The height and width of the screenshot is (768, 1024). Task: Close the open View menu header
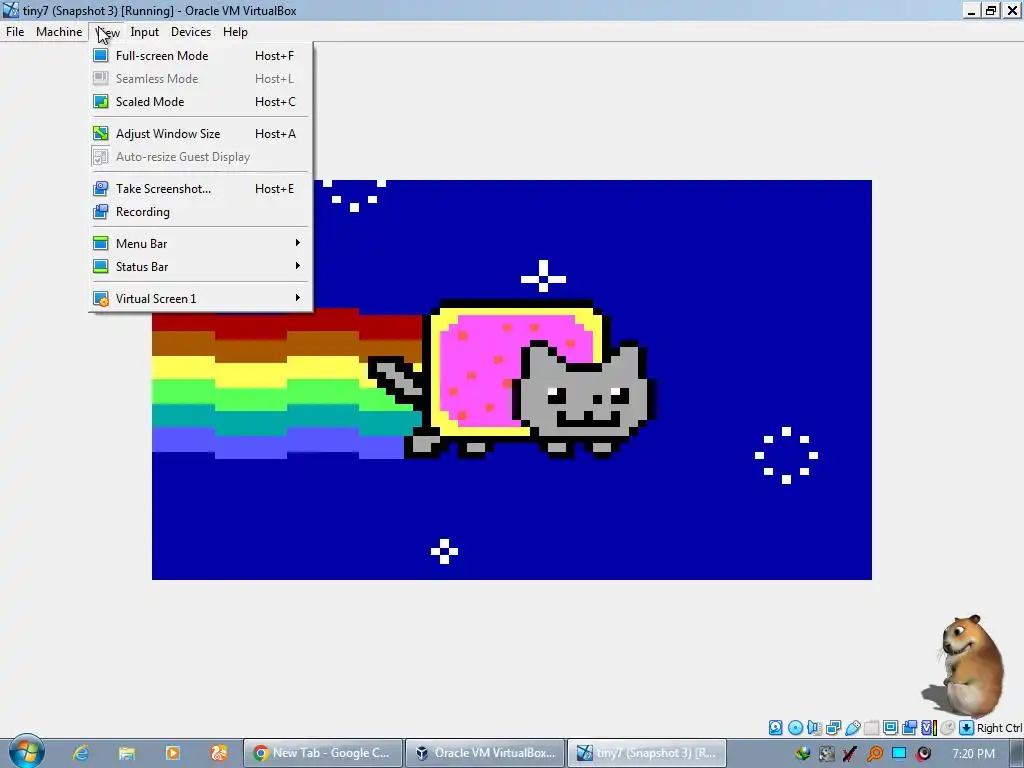click(108, 31)
